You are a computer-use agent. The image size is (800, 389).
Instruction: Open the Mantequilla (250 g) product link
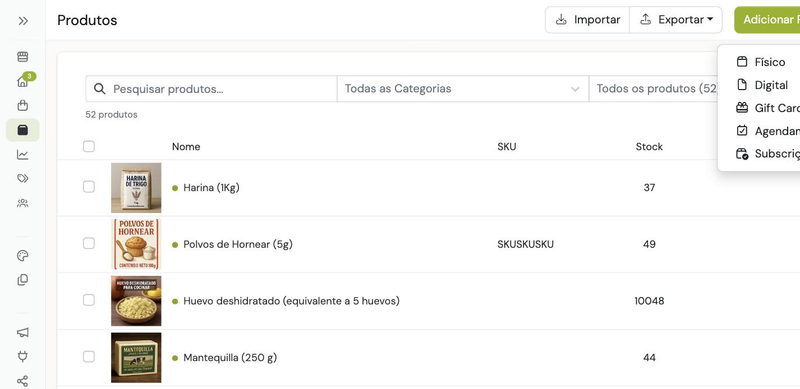230,358
